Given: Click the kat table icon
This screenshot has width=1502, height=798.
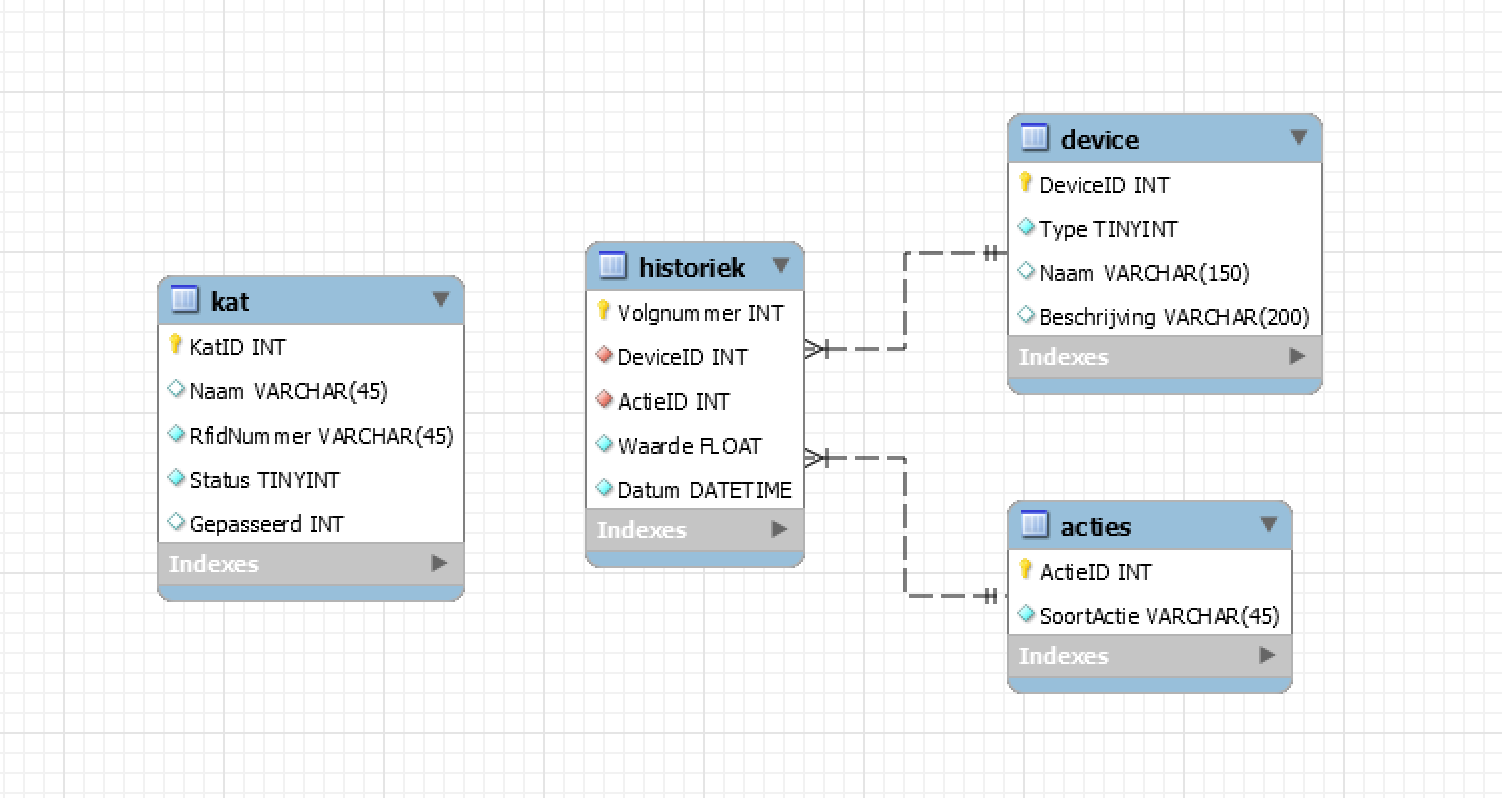Looking at the screenshot, I should (185, 299).
